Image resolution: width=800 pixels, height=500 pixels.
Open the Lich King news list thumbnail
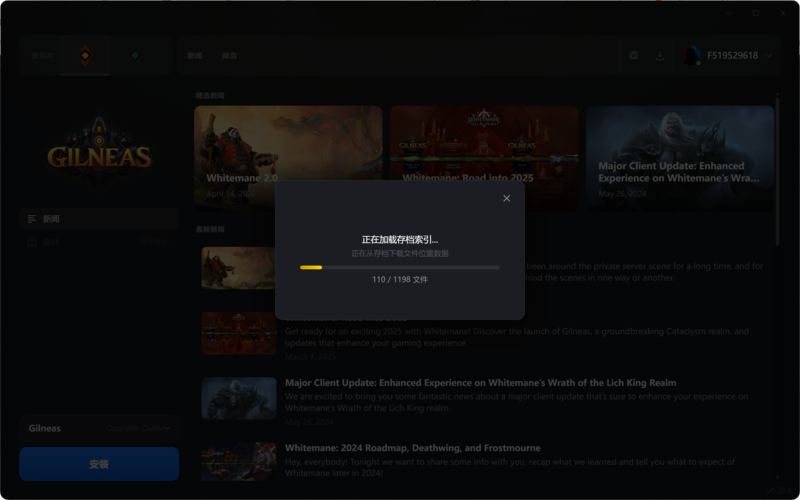(239, 398)
